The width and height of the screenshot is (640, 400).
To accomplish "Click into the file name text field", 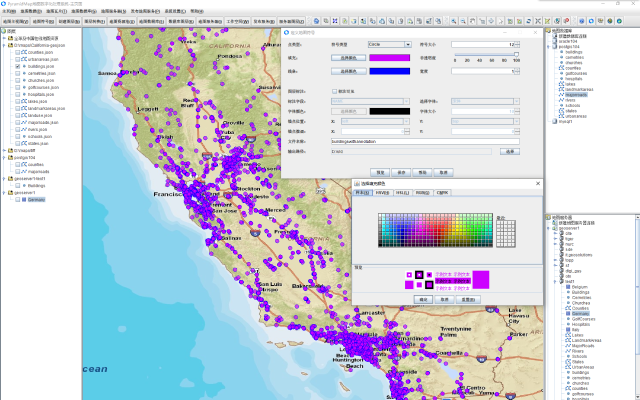I will pyautogui.click(x=425, y=141).
